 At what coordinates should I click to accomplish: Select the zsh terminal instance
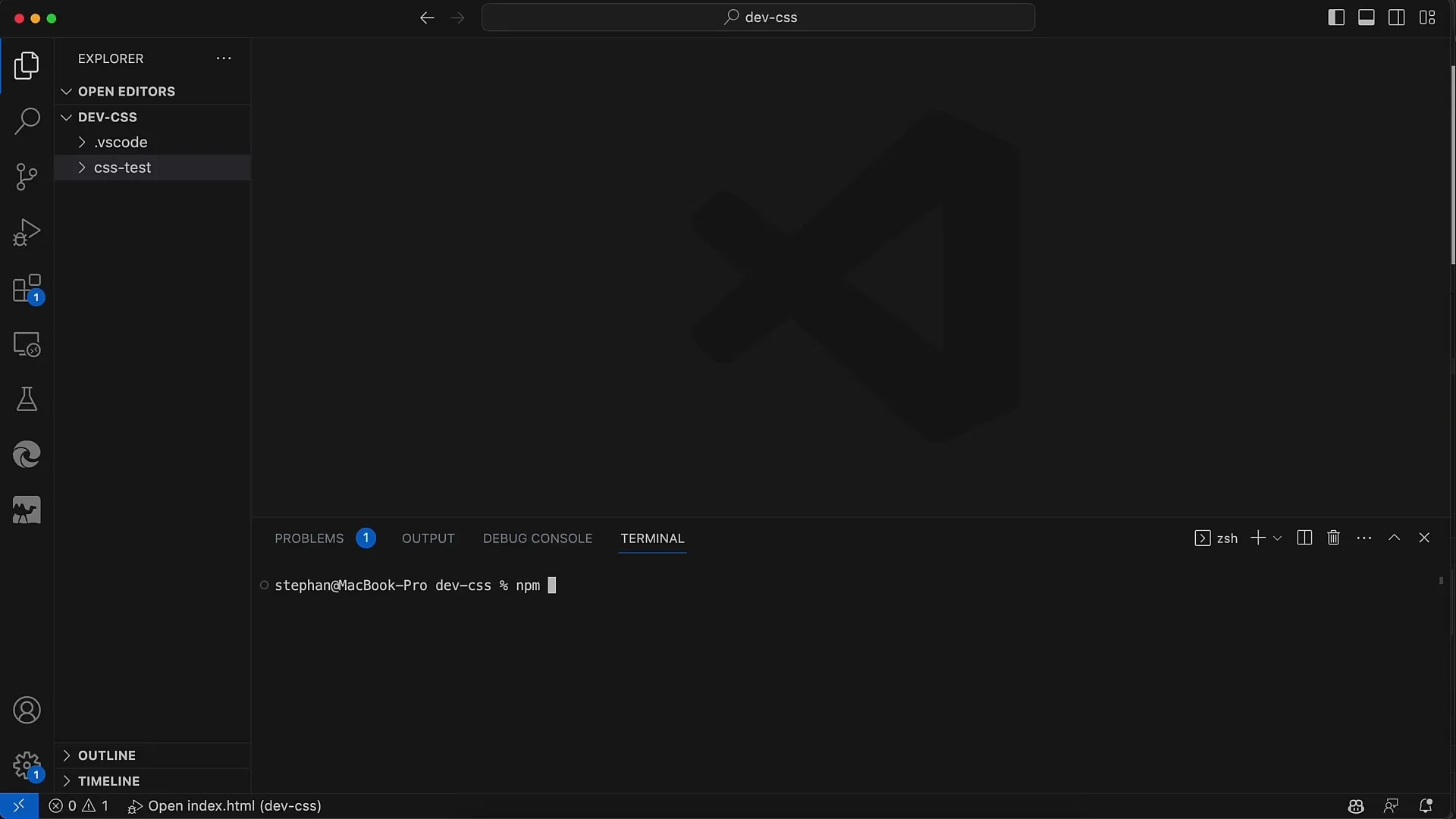(x=1216, y=538)
